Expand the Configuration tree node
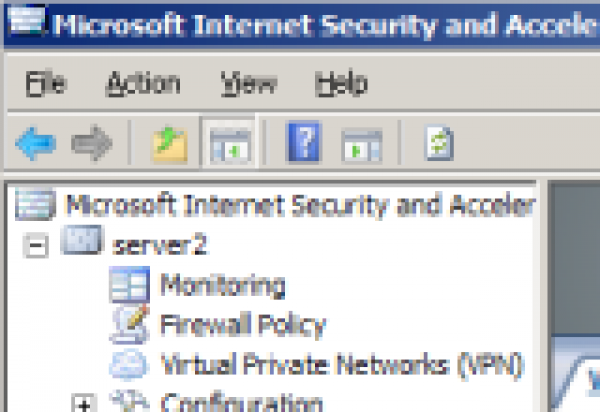 (x=85, y=404)
